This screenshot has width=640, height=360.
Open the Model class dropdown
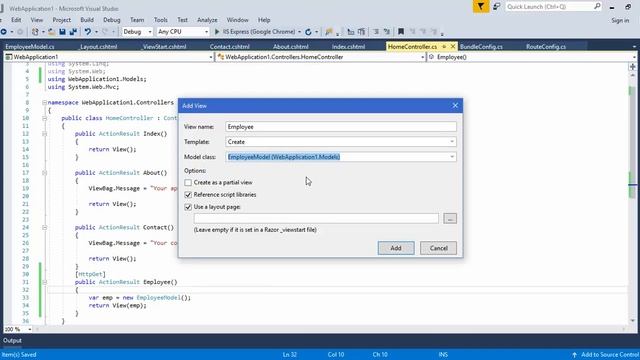coord(452,157)
